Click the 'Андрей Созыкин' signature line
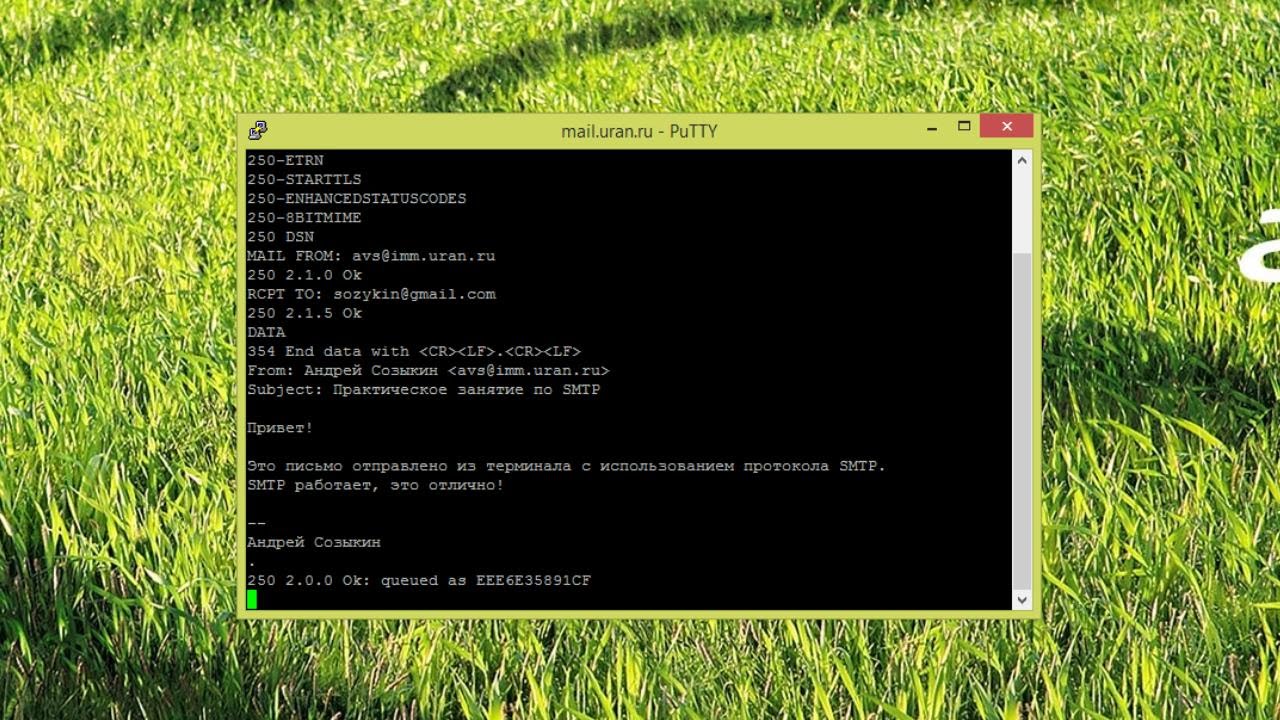This screenshot has width=1280, height=720. point(314,542)
